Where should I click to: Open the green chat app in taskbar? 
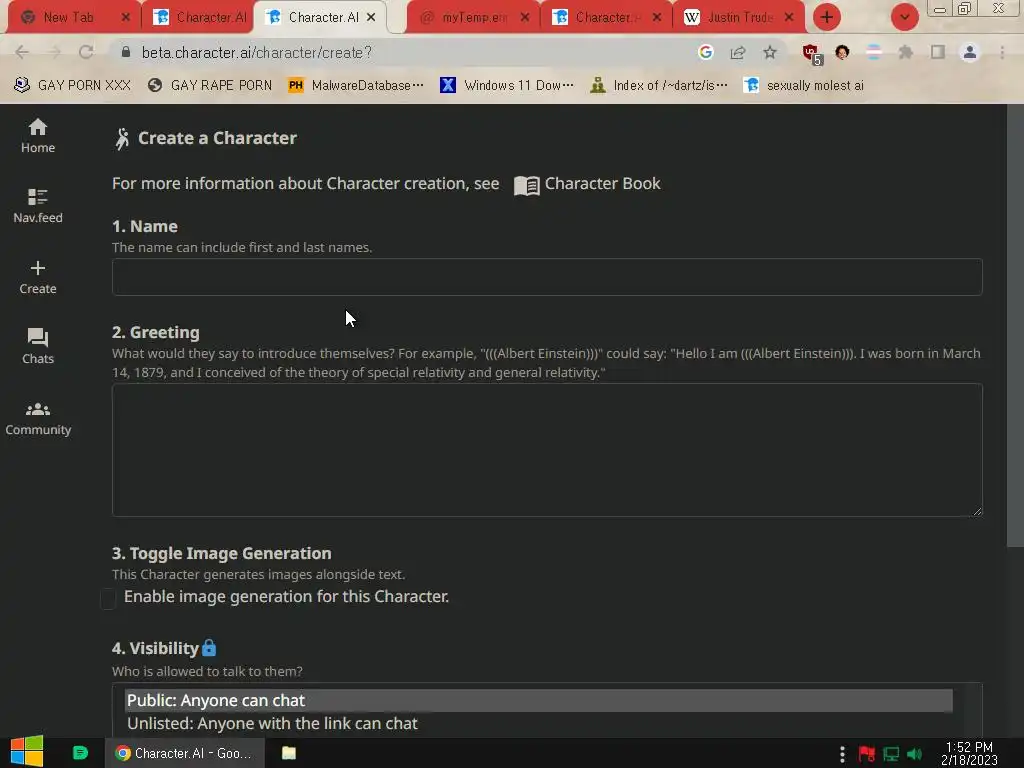click(80, 753)
